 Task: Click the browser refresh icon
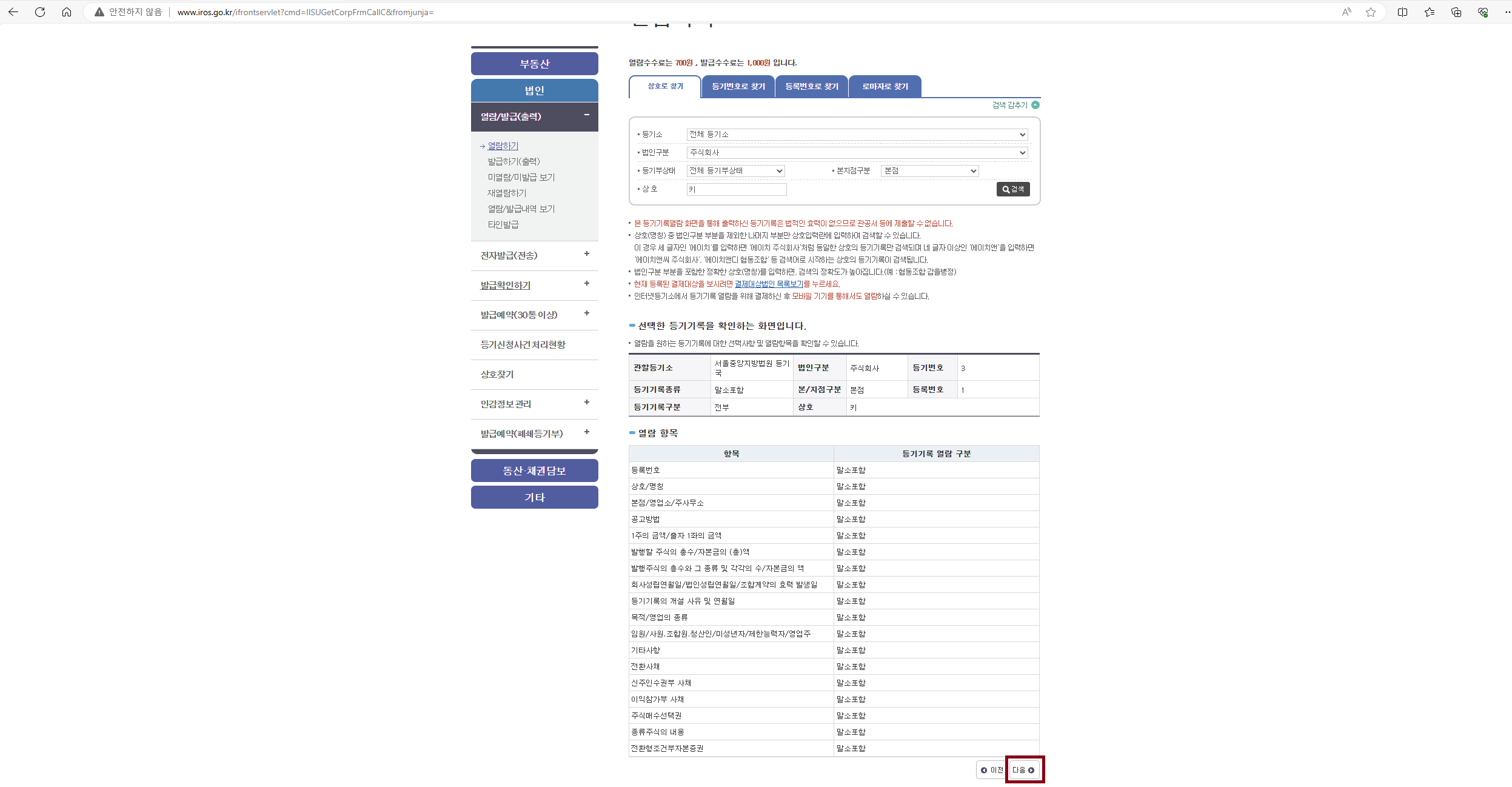pyautogui.click(x=40, y=12)
